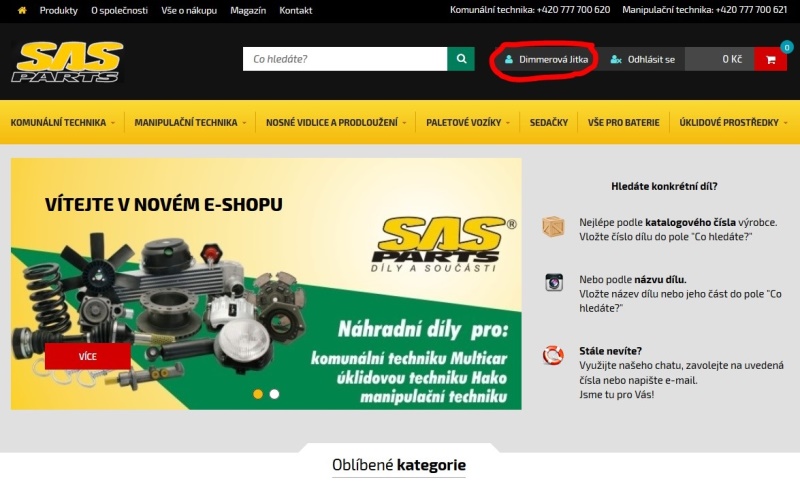Click the user icon beside Dimmerová Jitka

(x=509, y=59)
